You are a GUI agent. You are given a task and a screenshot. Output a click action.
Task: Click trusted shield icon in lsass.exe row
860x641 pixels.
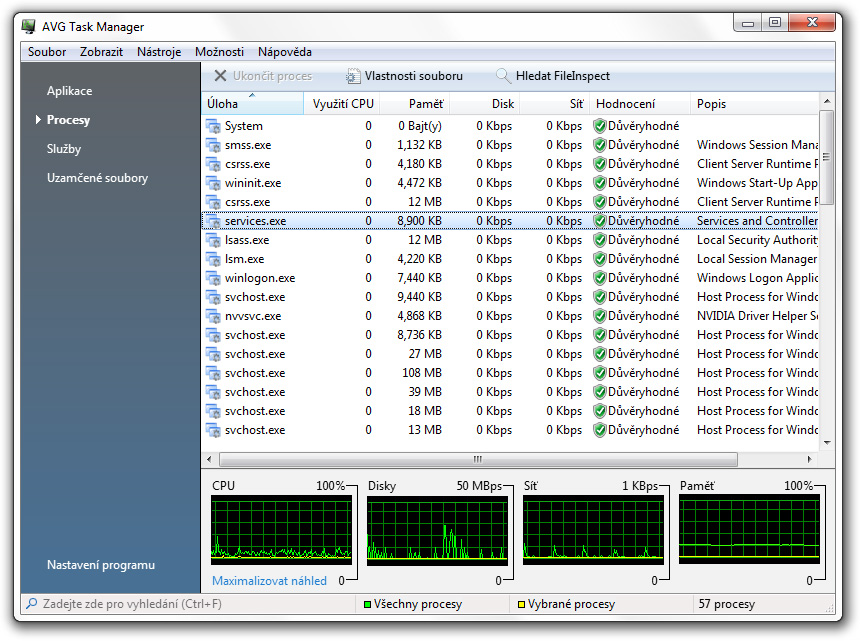point(599,240)
